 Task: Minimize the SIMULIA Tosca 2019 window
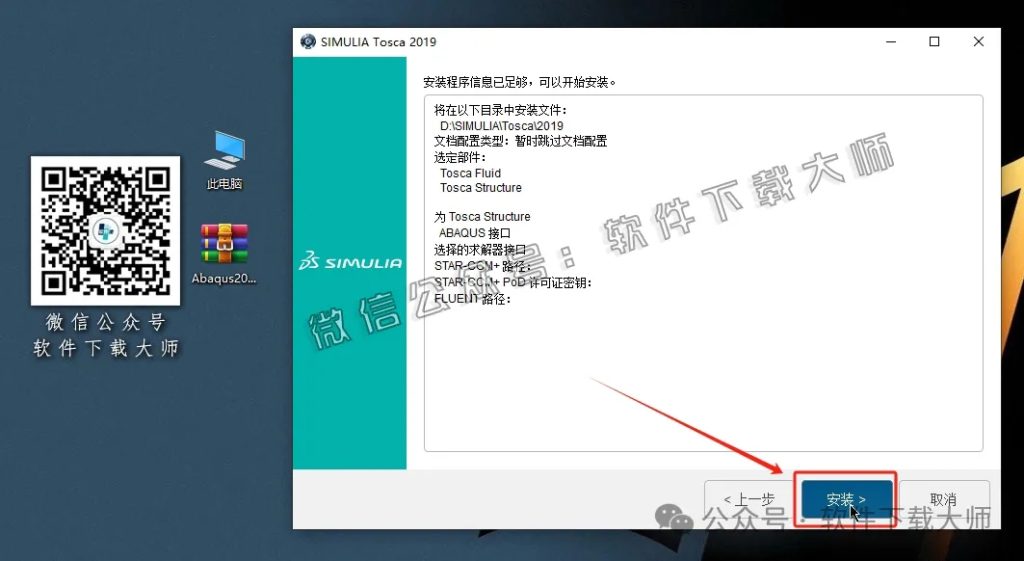coord(891,42)
